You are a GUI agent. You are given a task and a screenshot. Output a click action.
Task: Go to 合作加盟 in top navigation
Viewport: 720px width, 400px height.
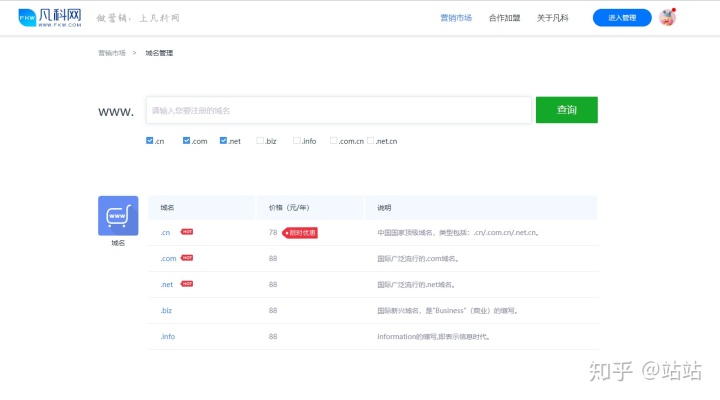click(x=504, y=18)
